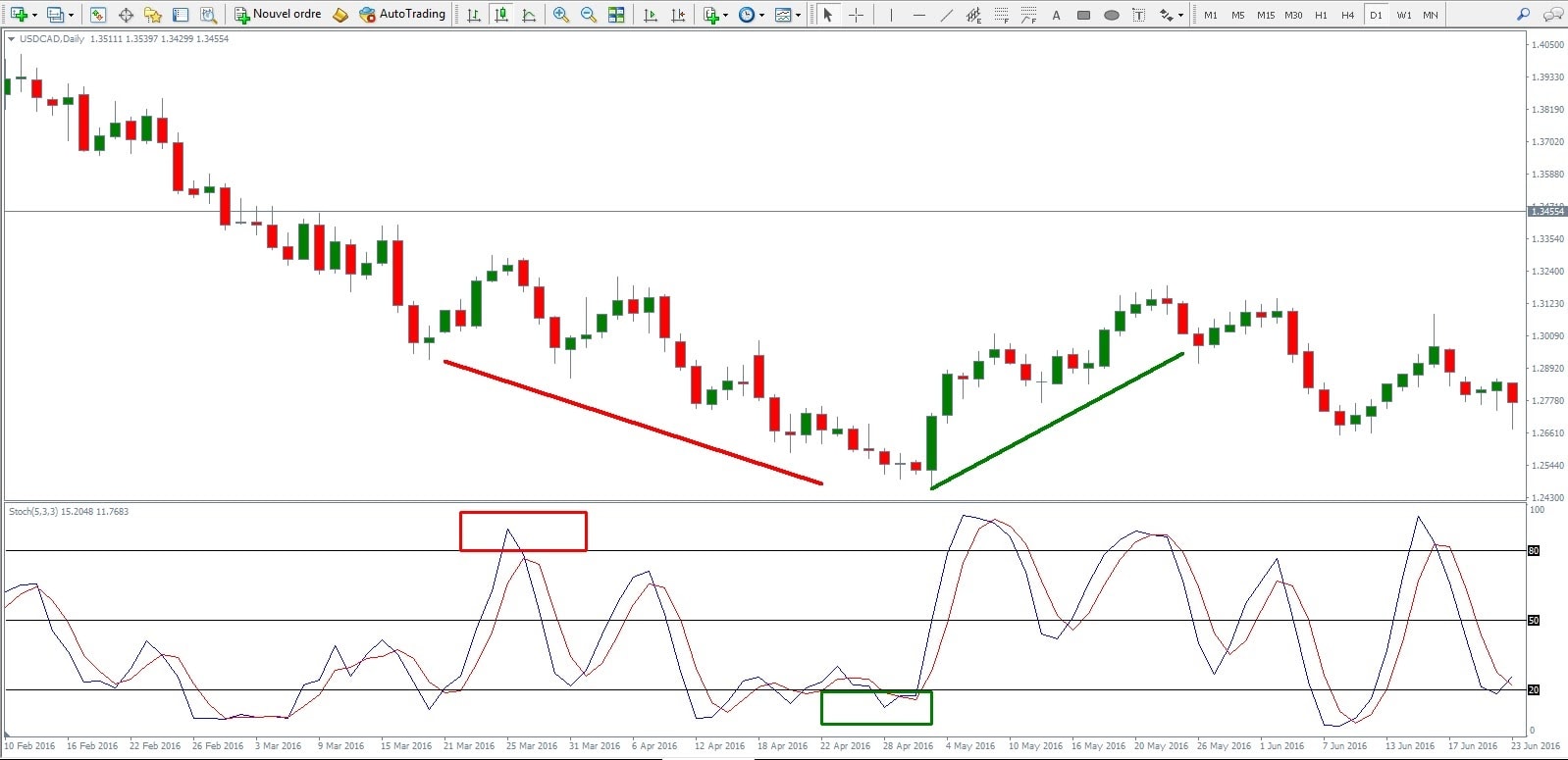Toggle AutoTrading on or off
The height and width of the screenshot is (760, 1568).
pos(402,15)
